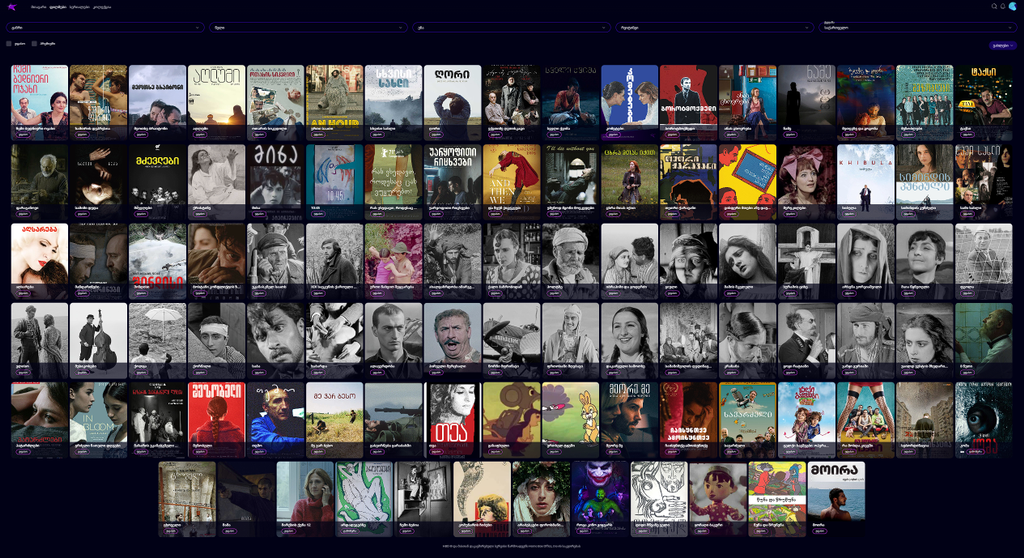This screenshot has height=558, width=1024.
Task: Open the 'AND THEN WE' yellow poster
Action: [x=511, y=182]
